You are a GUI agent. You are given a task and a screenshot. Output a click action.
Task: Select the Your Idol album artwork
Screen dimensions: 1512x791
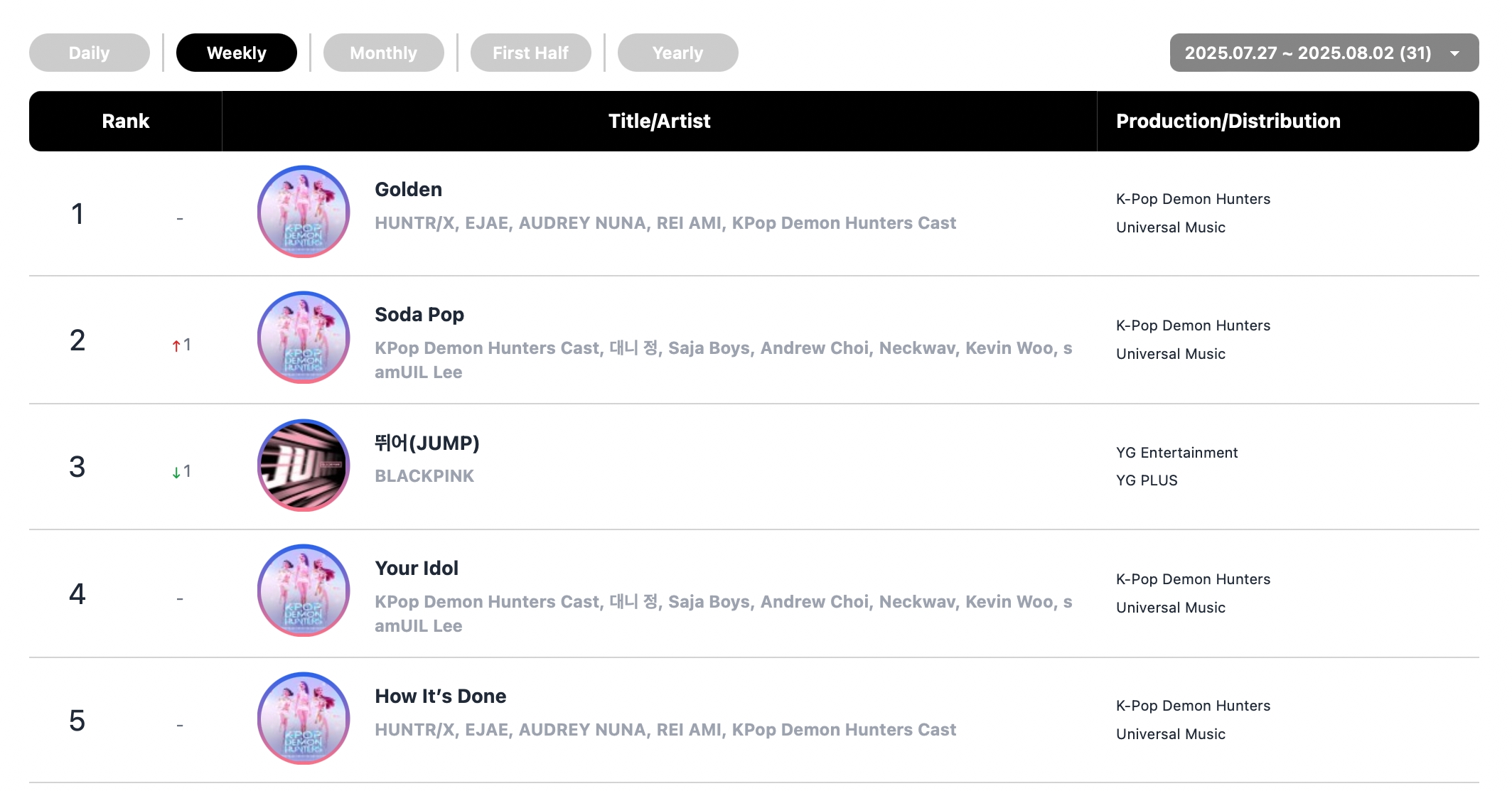click(x=304, y=591)
